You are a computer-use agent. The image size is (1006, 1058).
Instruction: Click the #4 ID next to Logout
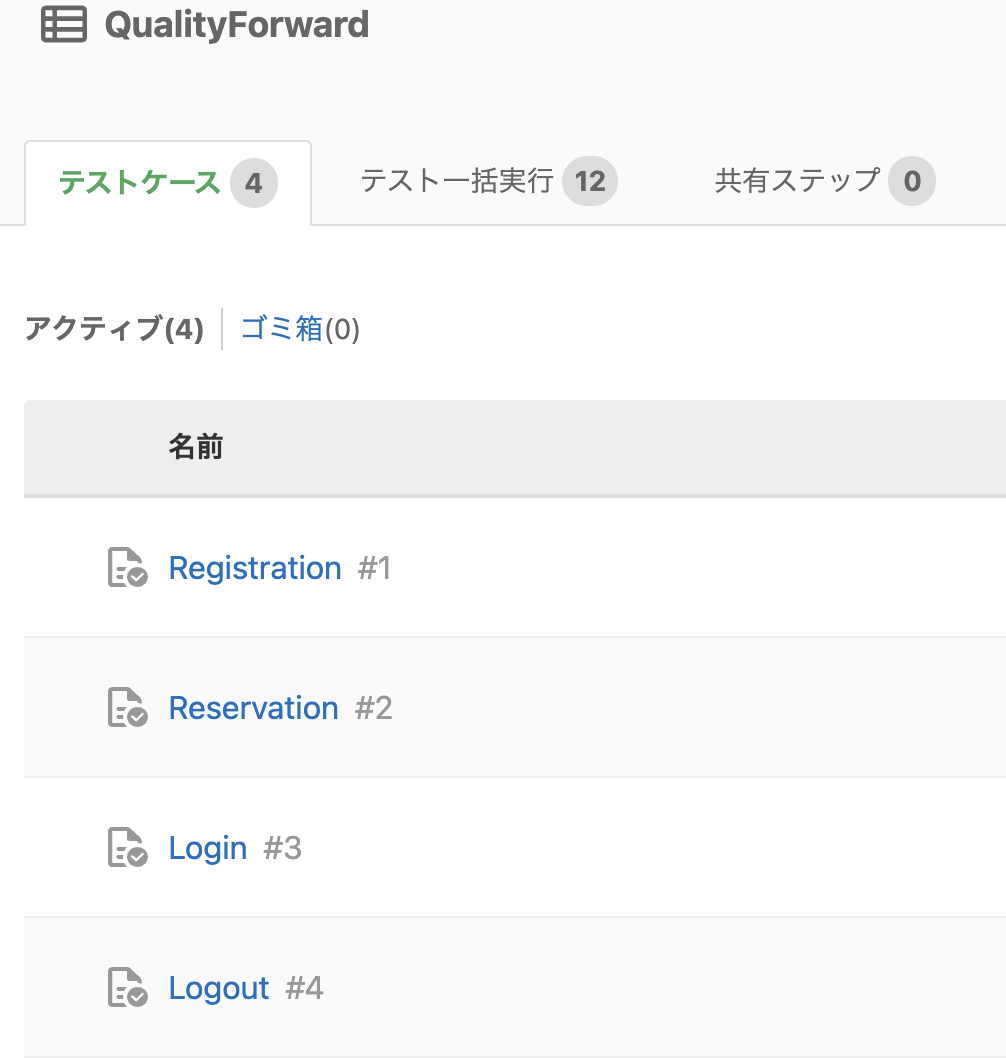click(x=304, y=988)
